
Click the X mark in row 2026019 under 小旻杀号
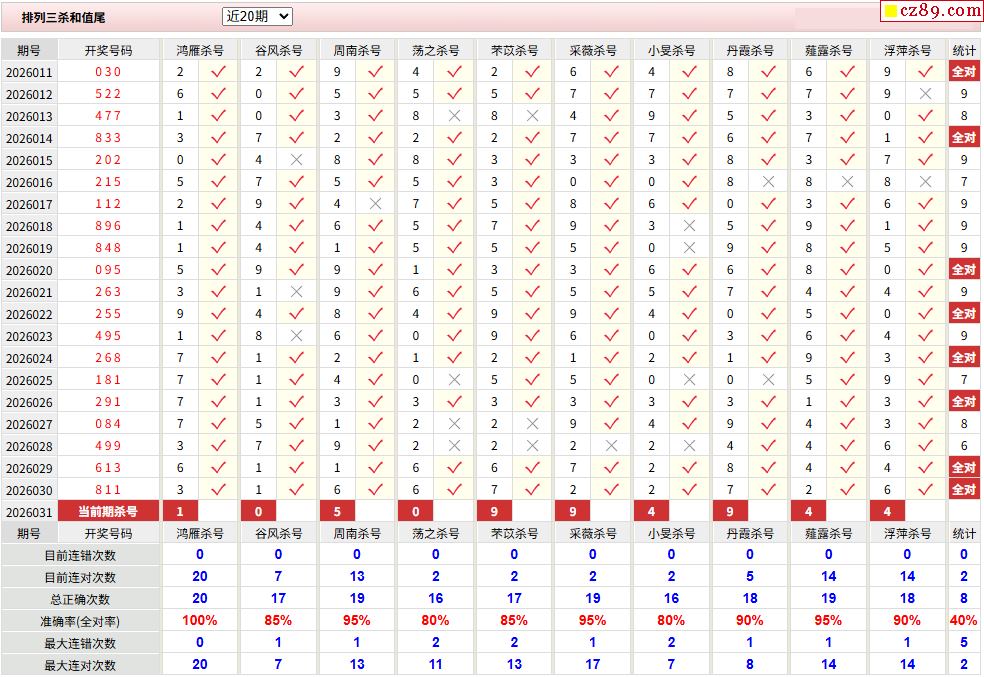tap(689, 248)
